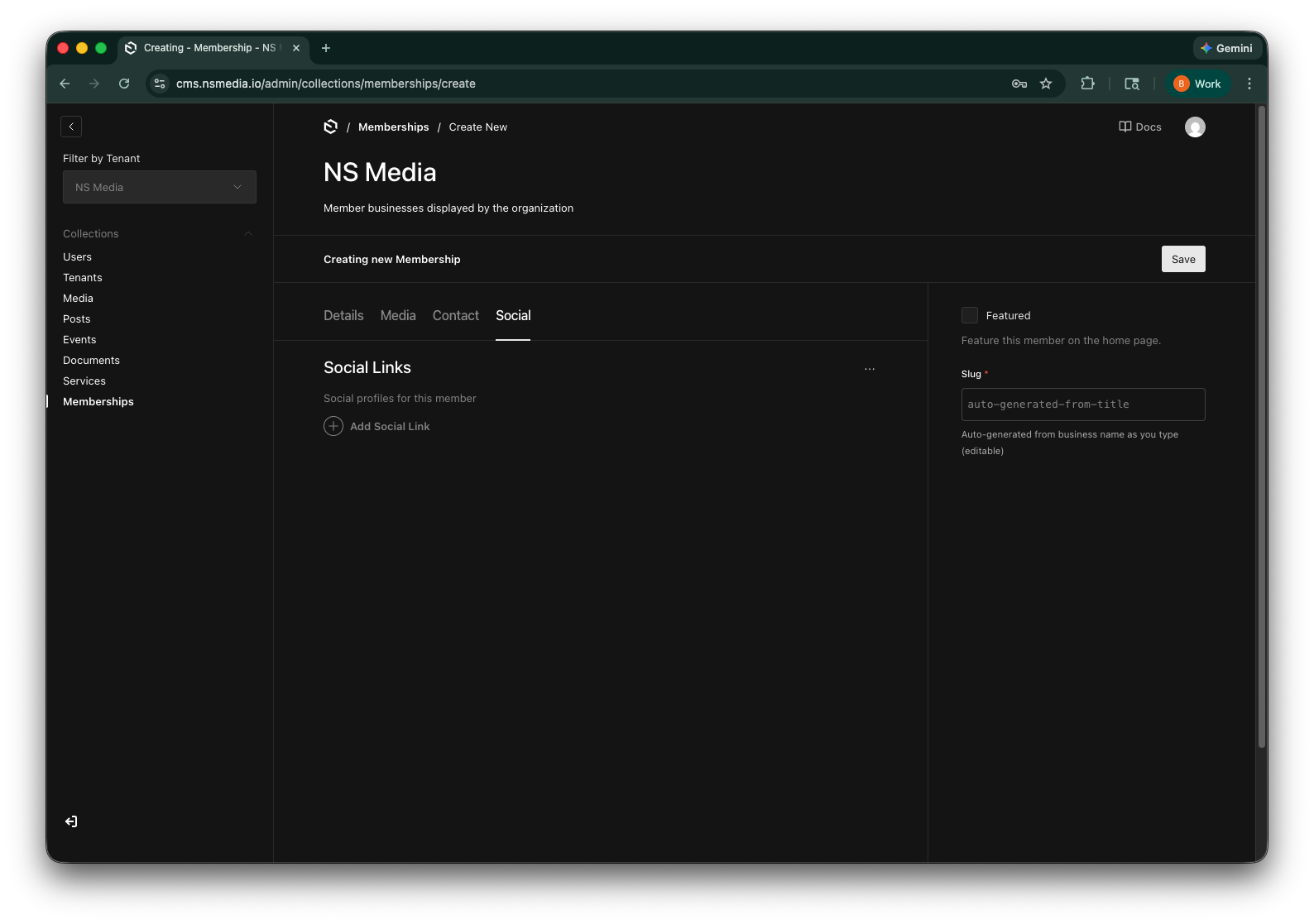Switch to the Media tab
Screen dimensions: 1314x924
(398, 315)
